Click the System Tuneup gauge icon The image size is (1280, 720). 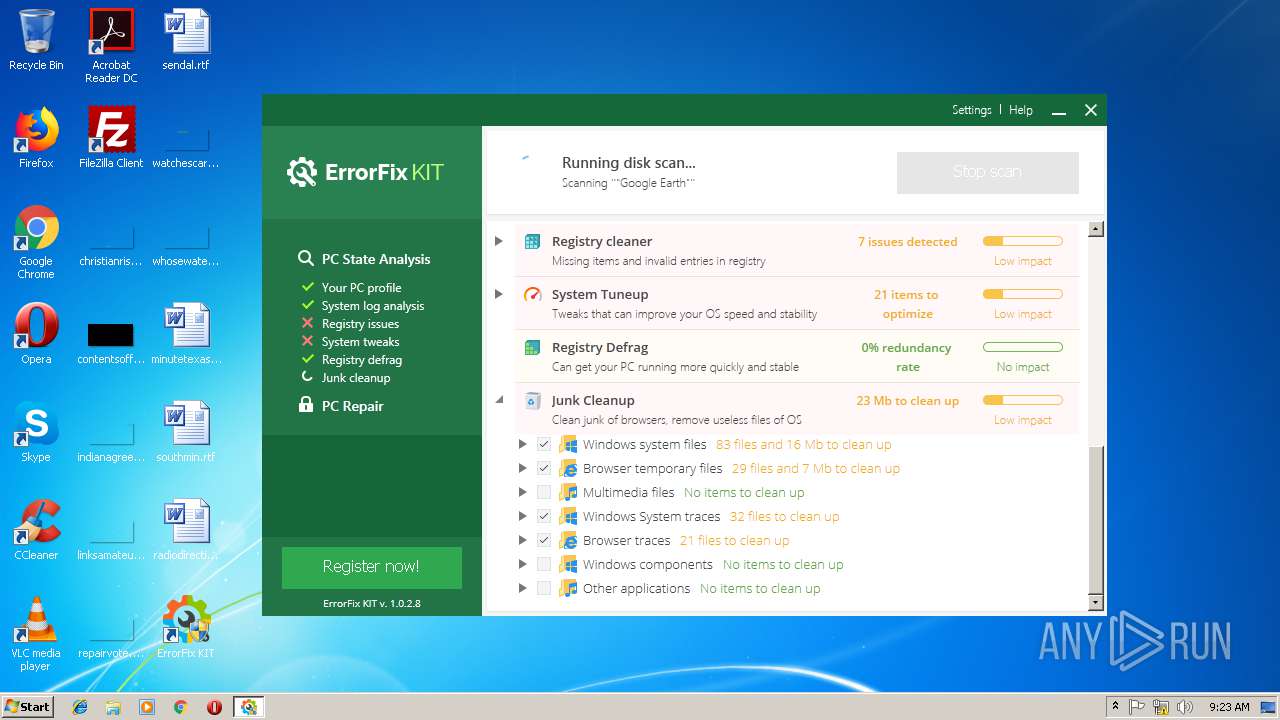click(532, 294)
